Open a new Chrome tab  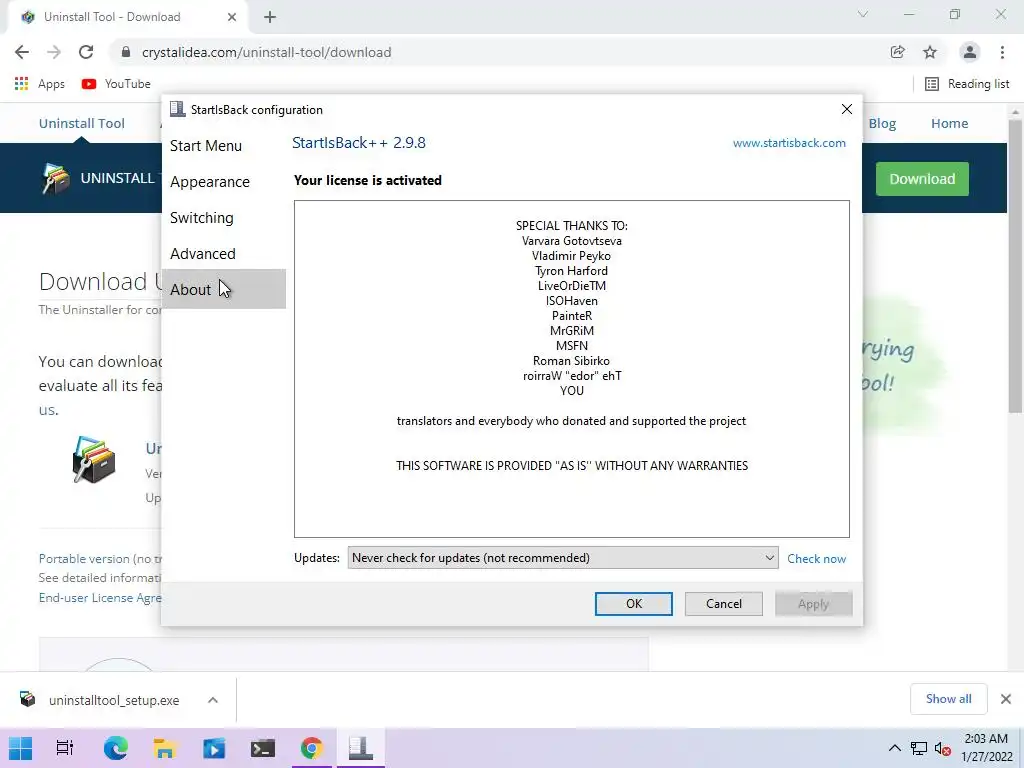click(x=270, y=17)
